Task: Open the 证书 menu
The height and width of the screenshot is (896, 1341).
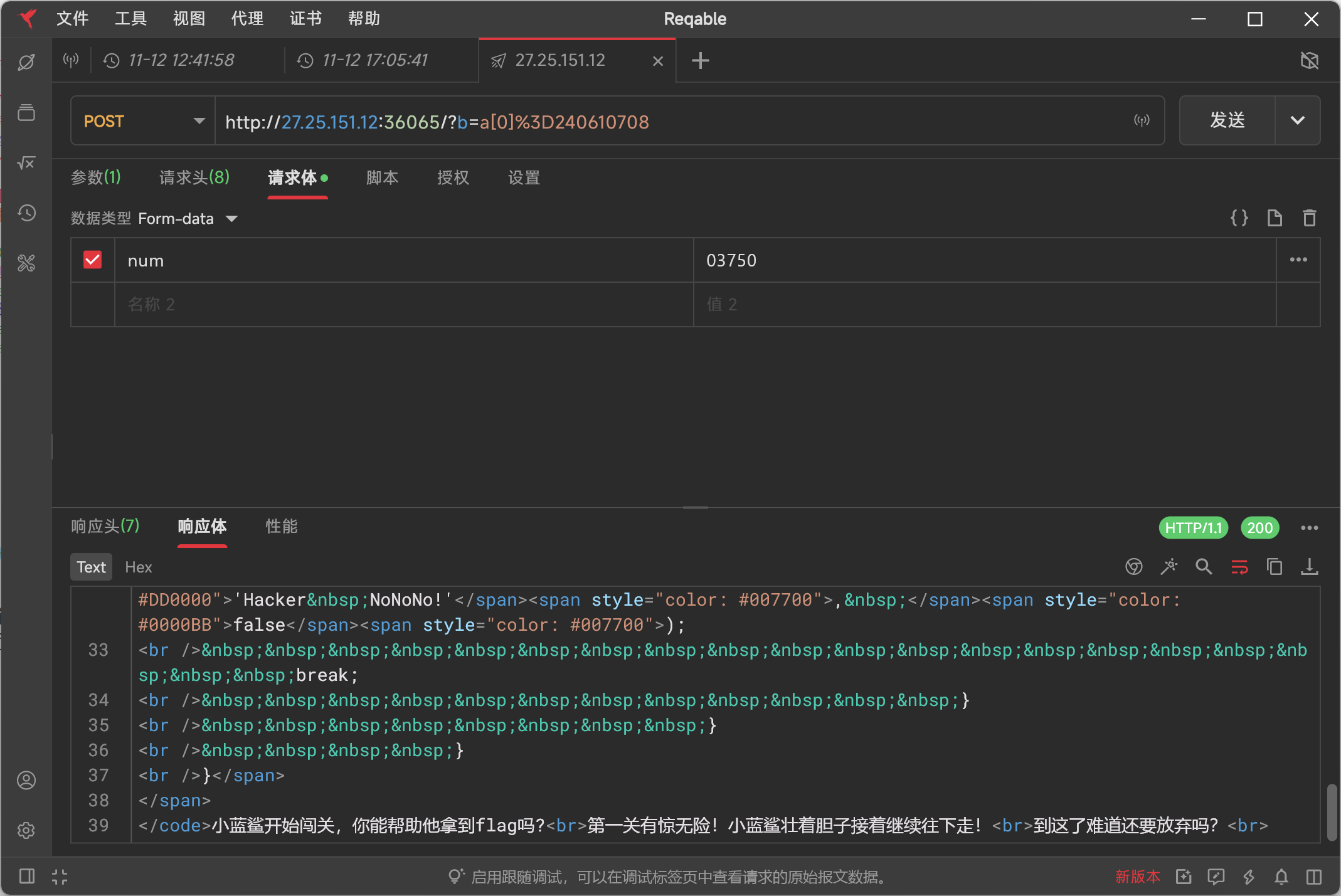Action: pos(305,19)
